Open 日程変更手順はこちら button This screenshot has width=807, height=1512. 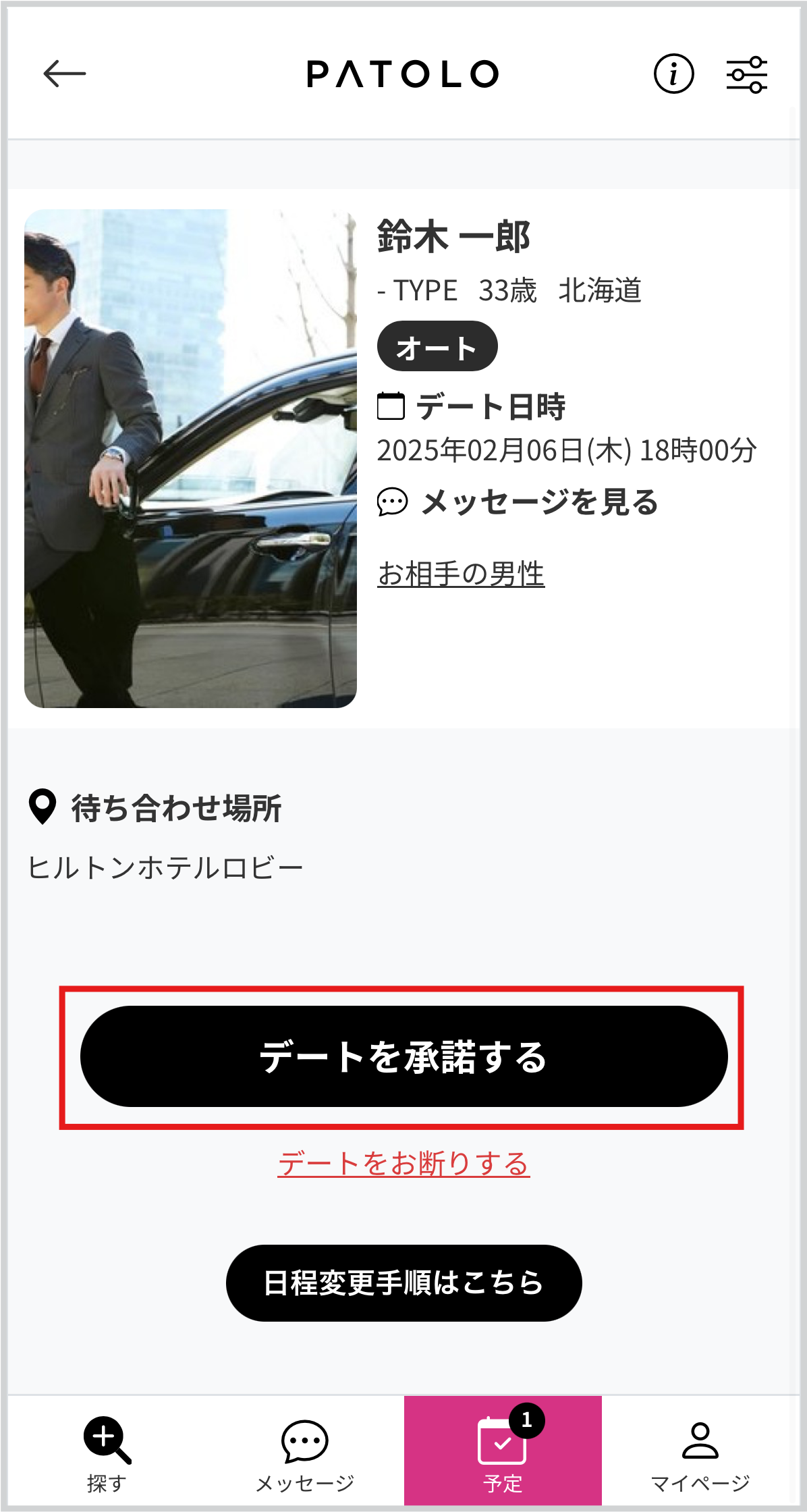click(x=404, y=1282)
